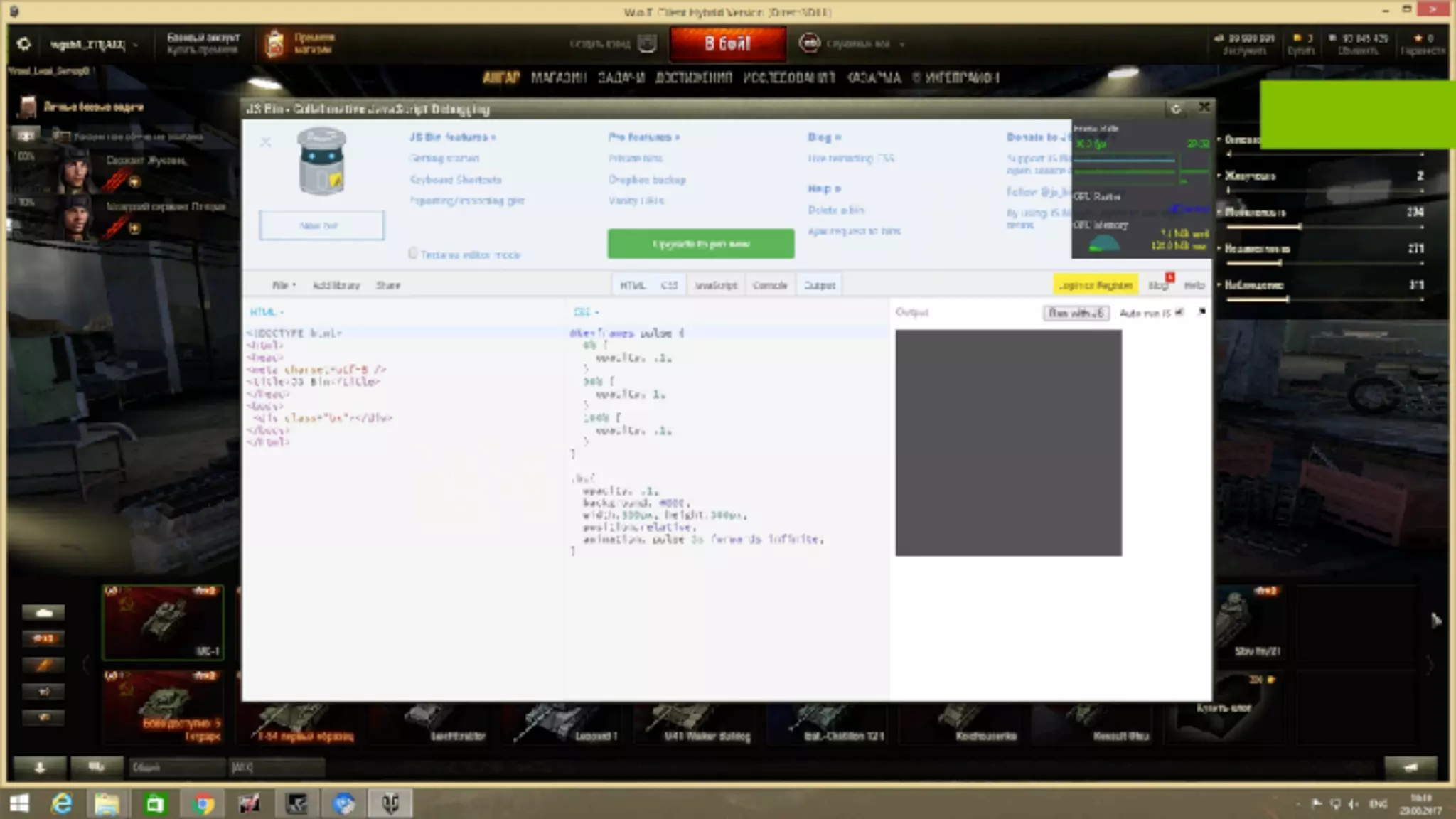The width and height of the screenshot is (1456, 819).
Task: Click the pop-out icon next to Auto-run JS
Action: tap(1201, 312)
